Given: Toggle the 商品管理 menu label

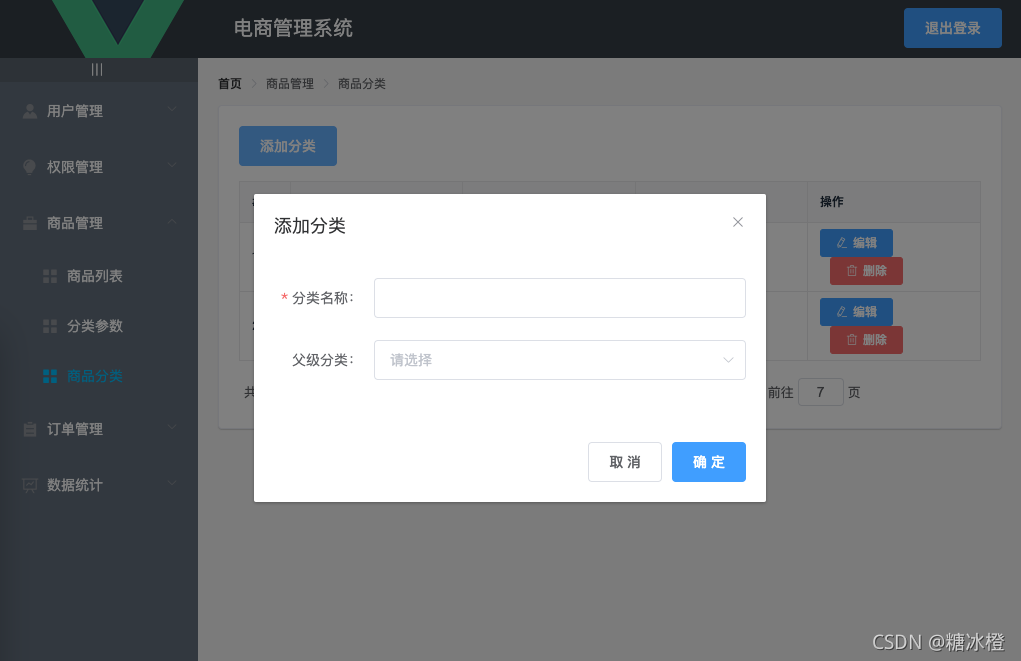Looking at the screenshot, I should click(74, 223).
